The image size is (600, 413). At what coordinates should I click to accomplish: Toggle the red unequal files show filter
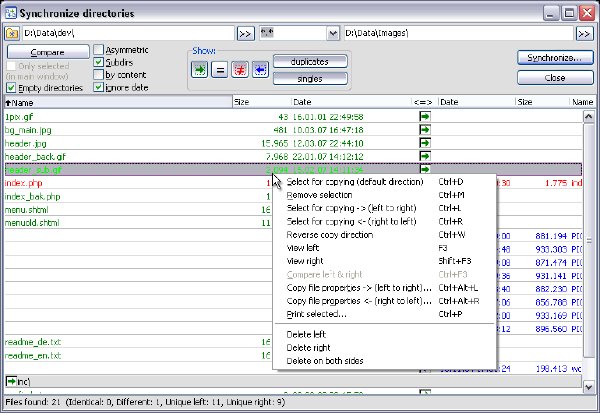tap(240, 70)
